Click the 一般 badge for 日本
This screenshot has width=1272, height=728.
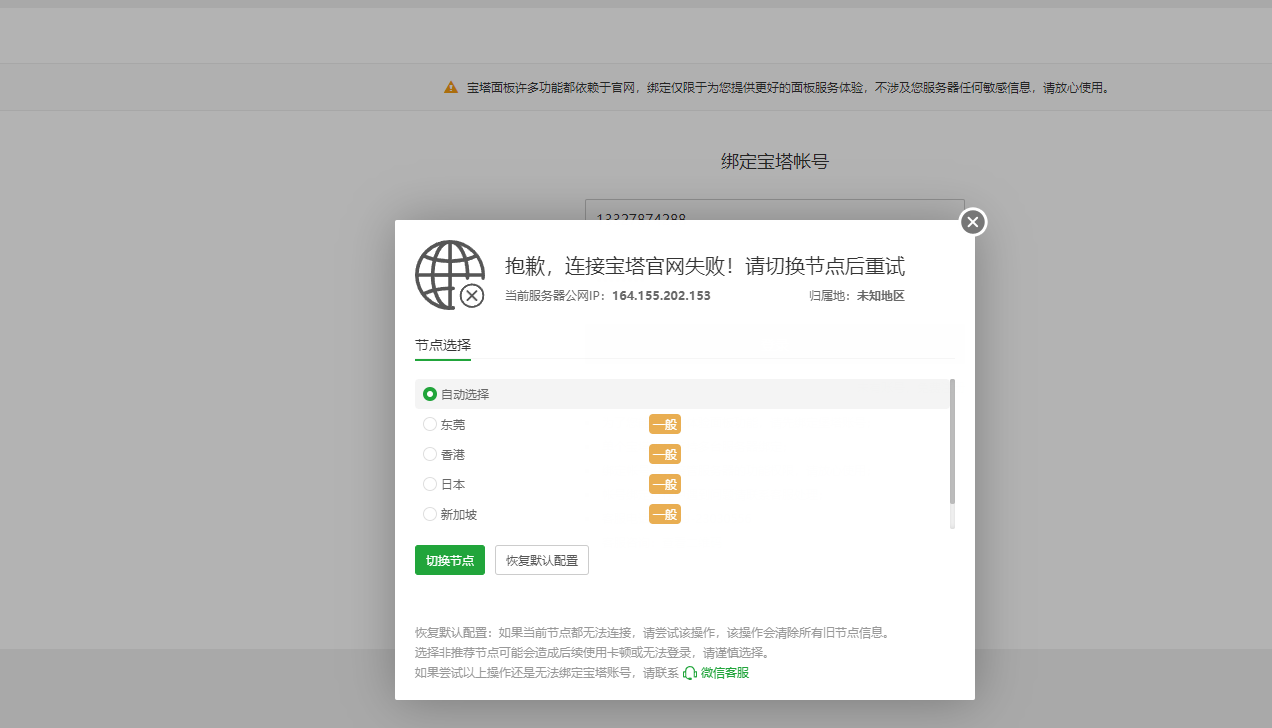tap(665, 484)
